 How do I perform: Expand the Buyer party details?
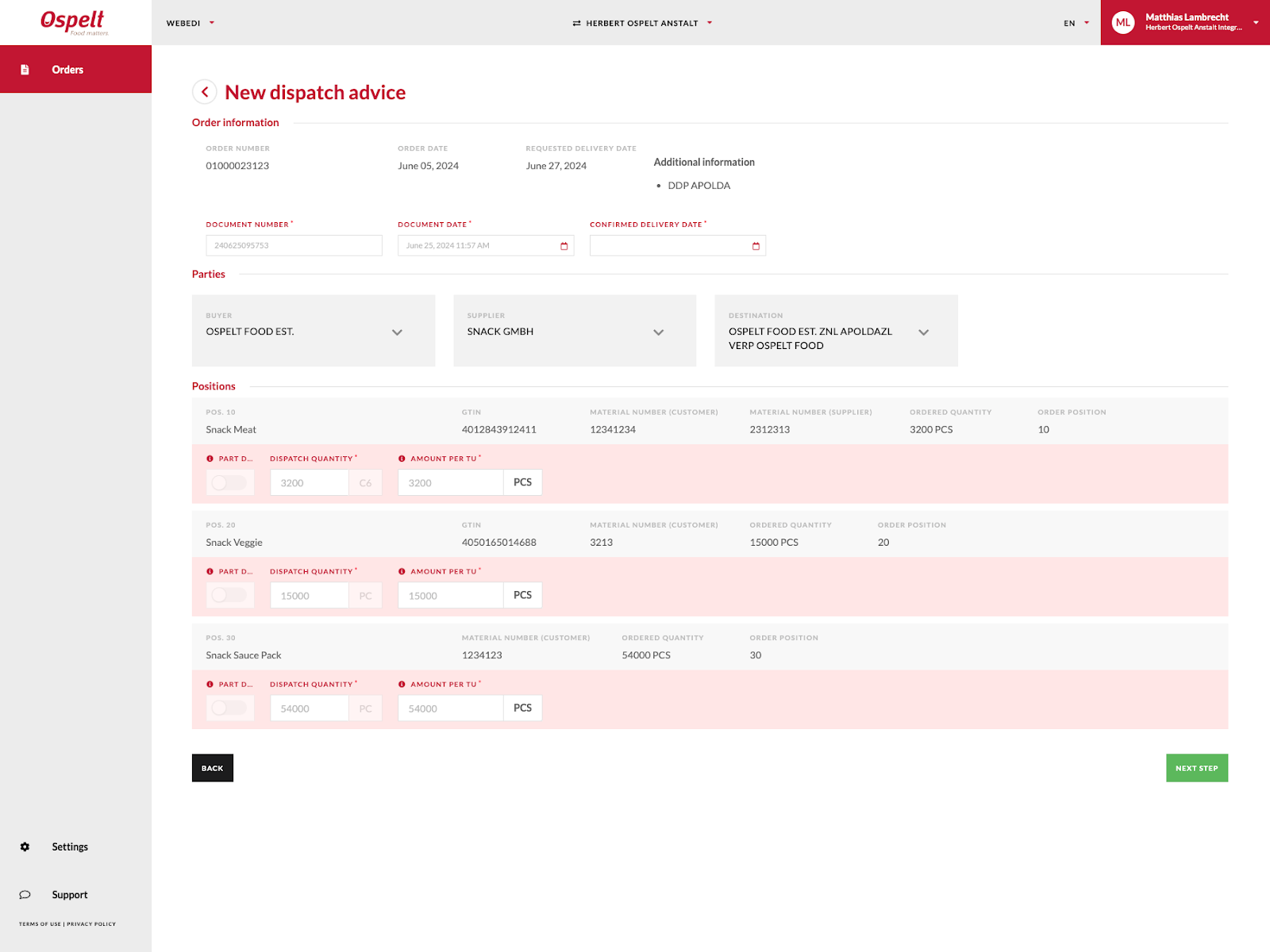click(397, 332)
